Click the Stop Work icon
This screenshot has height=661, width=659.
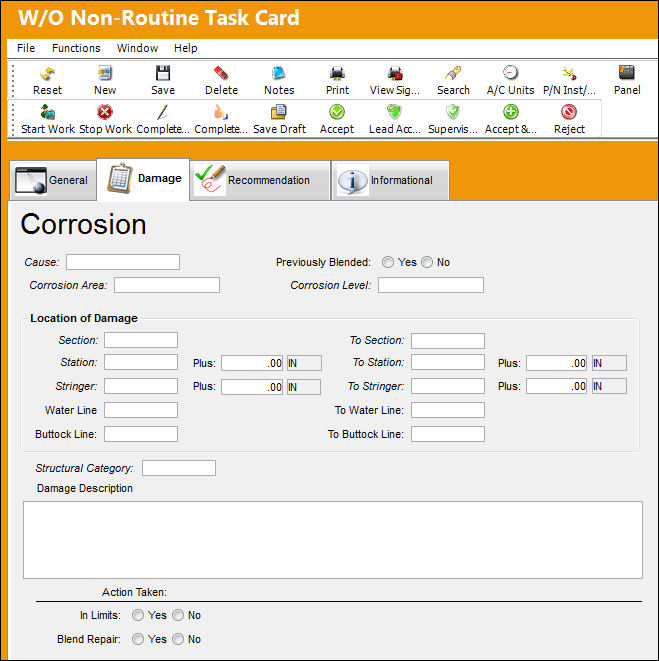[x=105, y=113]
